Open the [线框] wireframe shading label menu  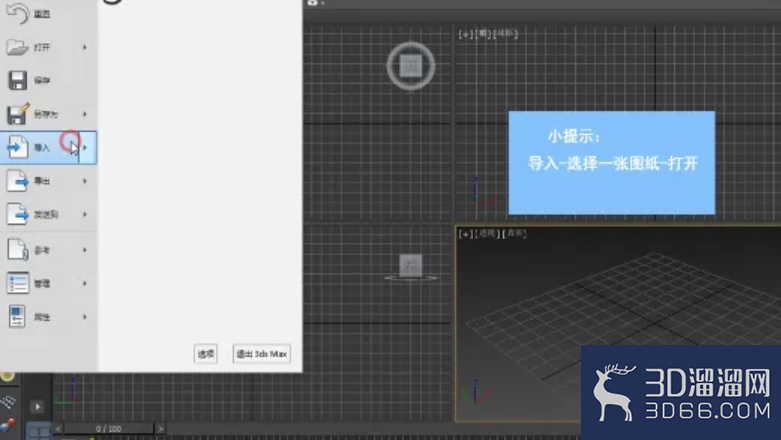point(505,34)
